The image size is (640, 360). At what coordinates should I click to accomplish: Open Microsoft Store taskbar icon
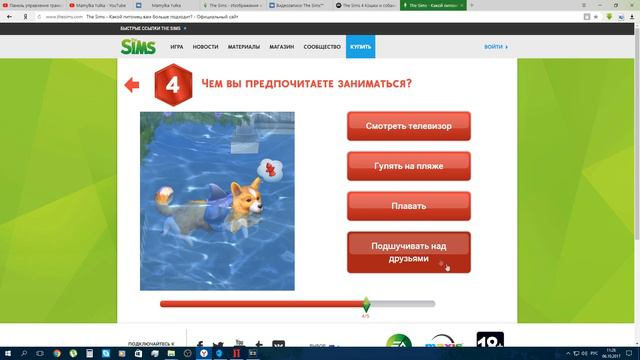point(138,353)
